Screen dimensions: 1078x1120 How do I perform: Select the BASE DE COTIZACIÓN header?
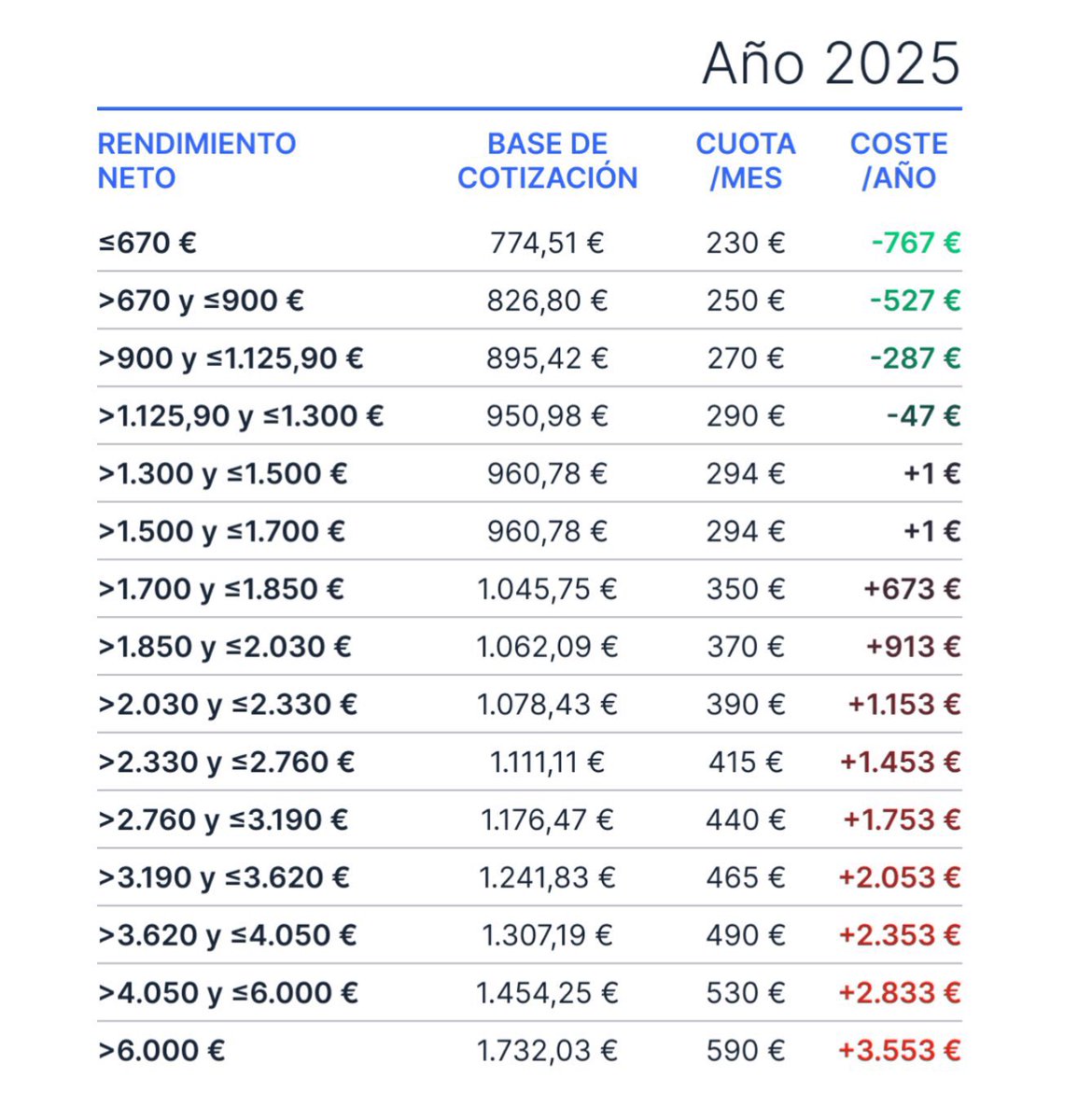[547, 161]
